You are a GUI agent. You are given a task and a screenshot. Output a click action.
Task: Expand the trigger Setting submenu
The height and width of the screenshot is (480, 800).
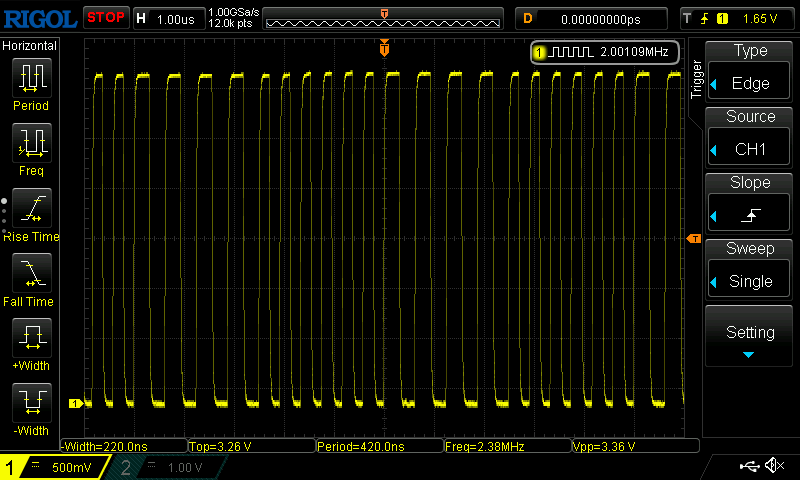(x=748, y=336)
